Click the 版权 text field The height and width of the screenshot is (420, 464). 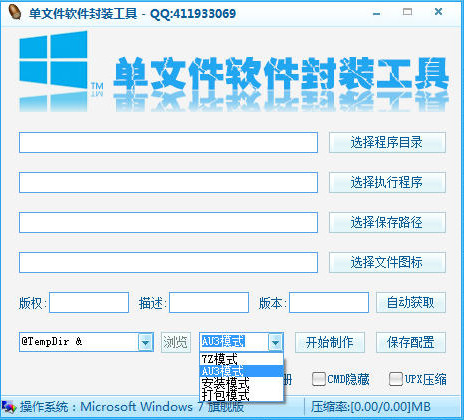pos(89,303)
